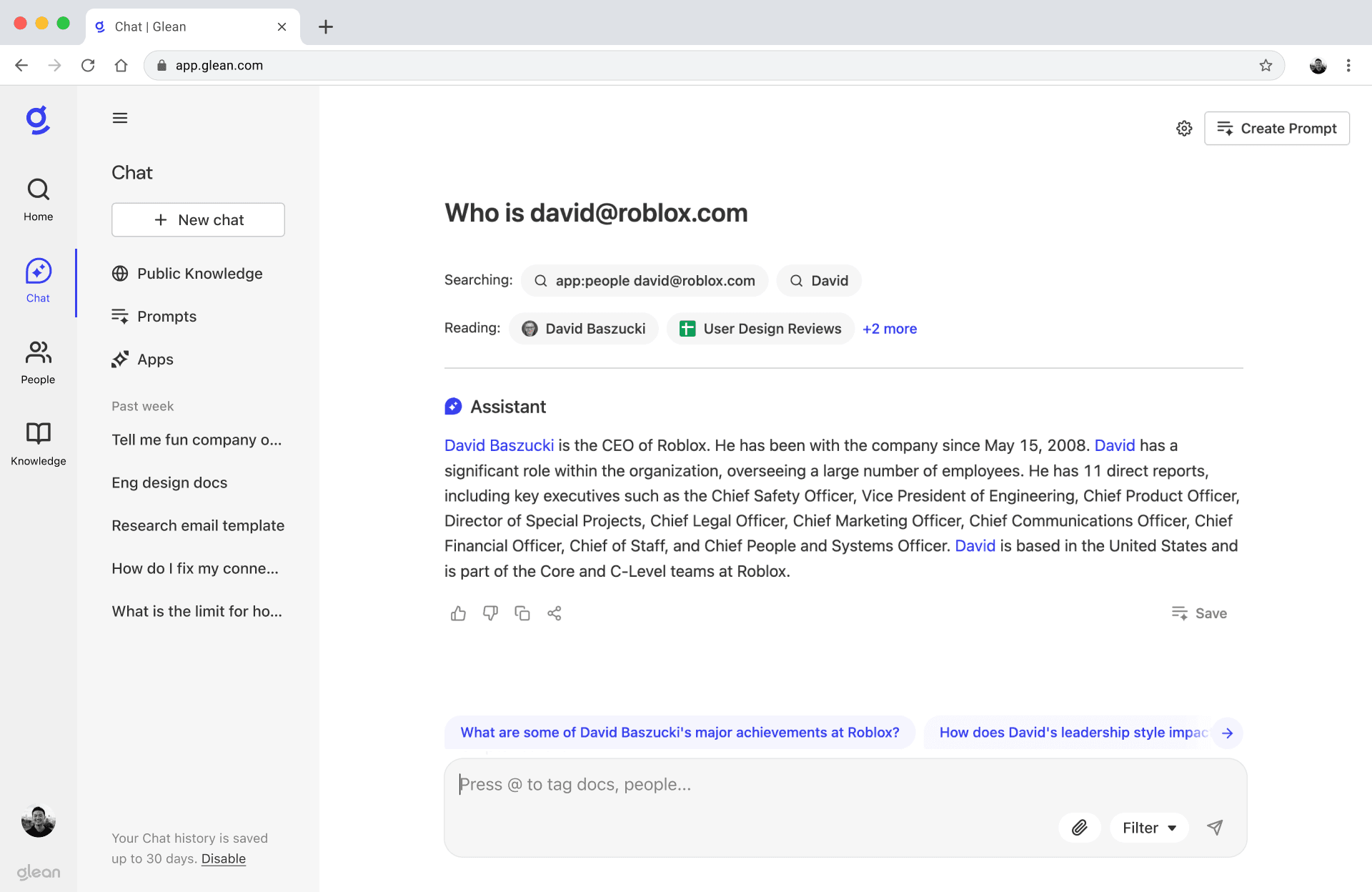Open the David Baszucki source chip

pos(584,329)
